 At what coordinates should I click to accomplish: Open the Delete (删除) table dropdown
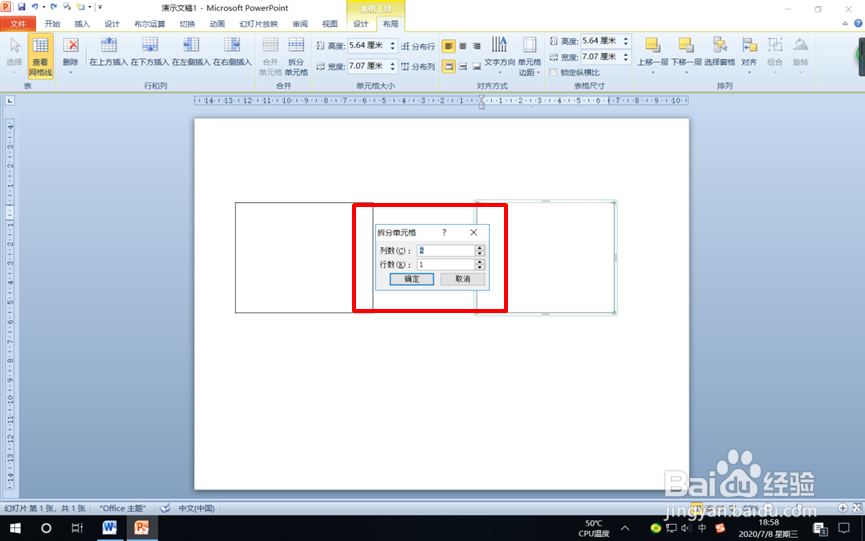pyautogui.click(x=71, y=56)
